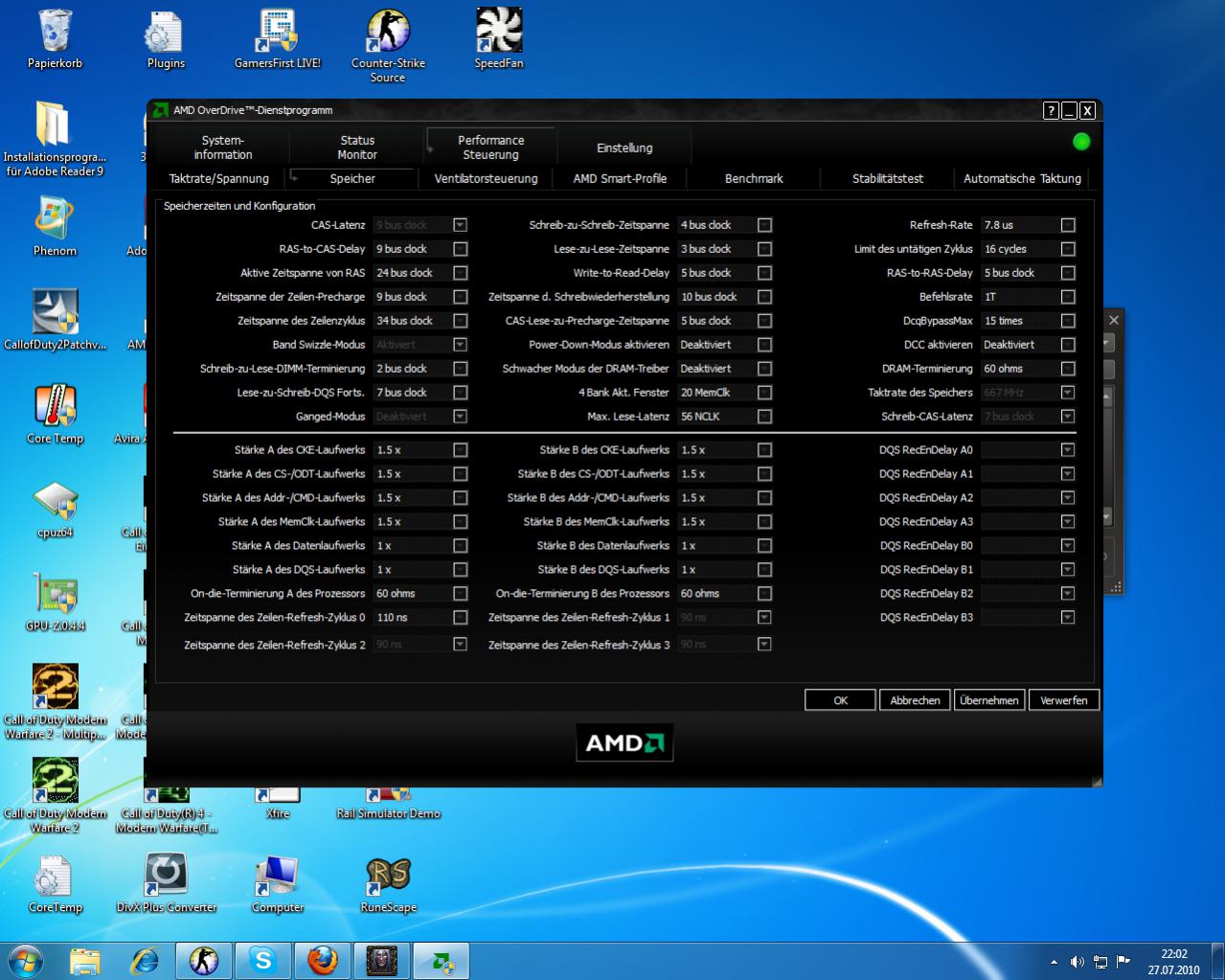Image resolution: width=1225 pixels, height=980 pixels.
Task: Click the AMD OverDrive help question mark button
Action: (1051, 110)
